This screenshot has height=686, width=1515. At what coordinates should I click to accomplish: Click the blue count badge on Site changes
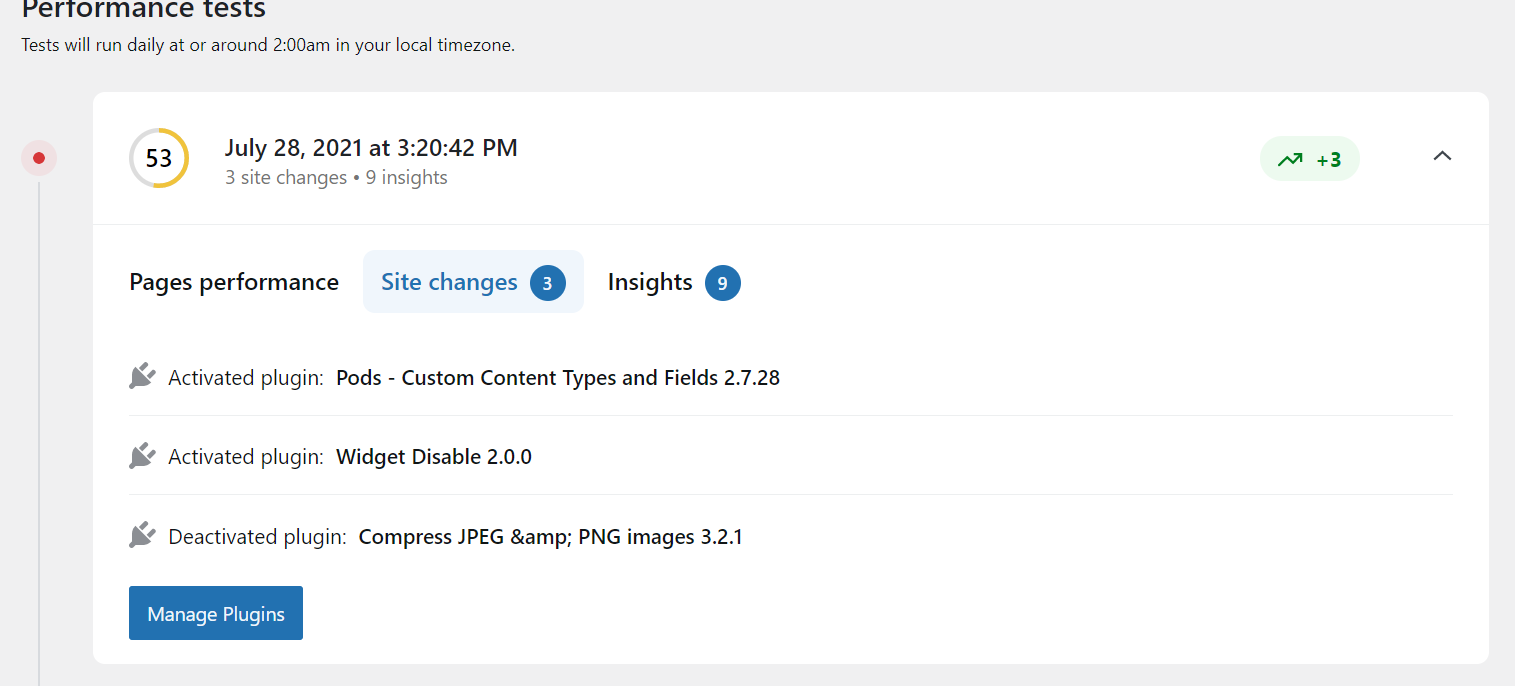tap(547, 283)
